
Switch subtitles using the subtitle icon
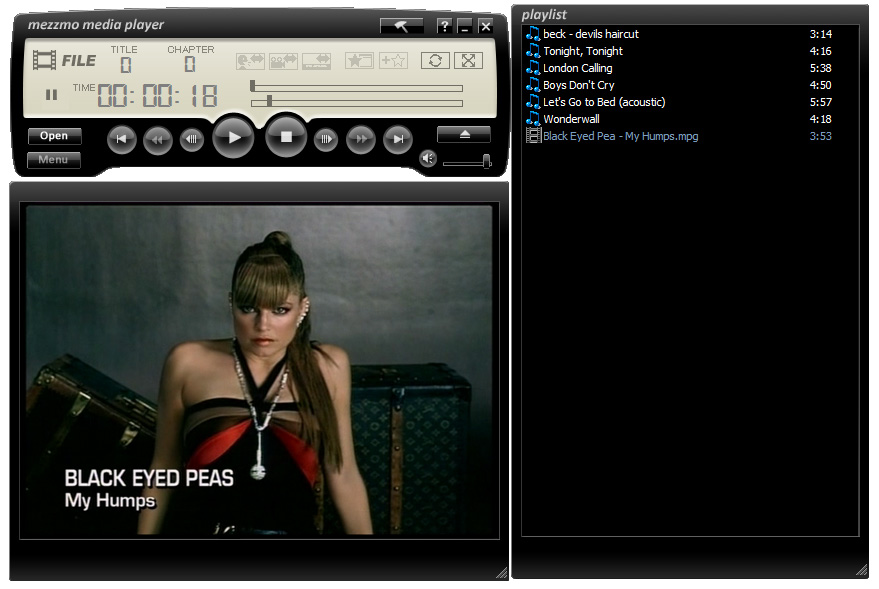316,61
